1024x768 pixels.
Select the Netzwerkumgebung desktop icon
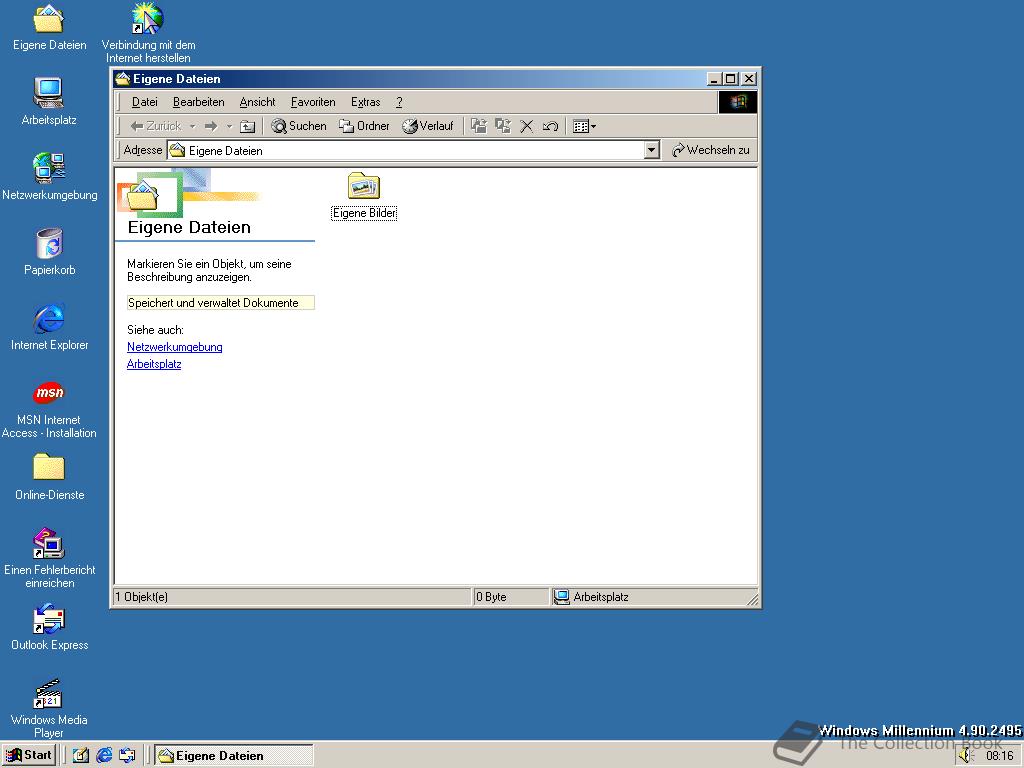(50, 176)
